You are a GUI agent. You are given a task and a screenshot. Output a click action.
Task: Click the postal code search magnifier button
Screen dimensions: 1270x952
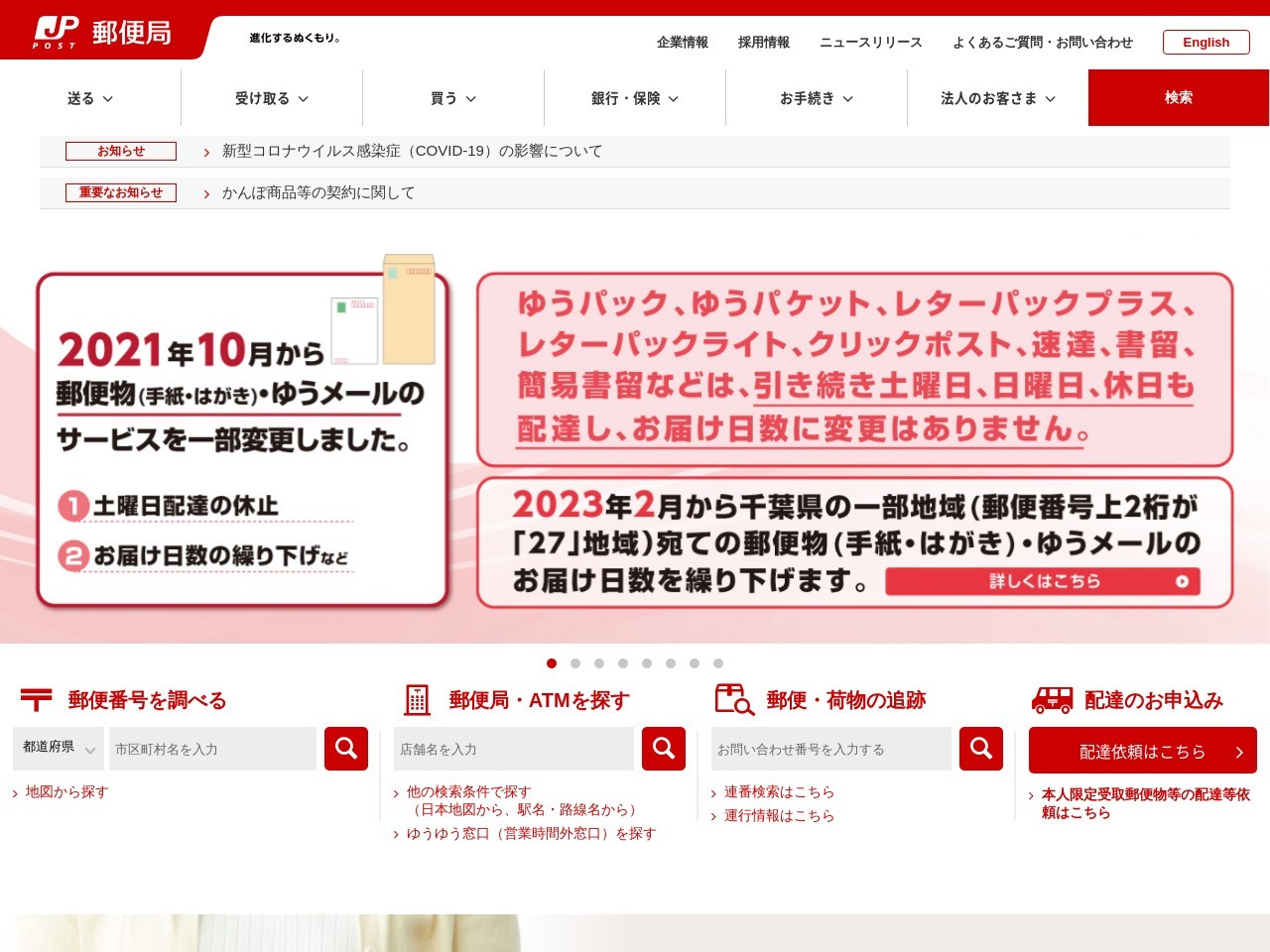point(346,749)
